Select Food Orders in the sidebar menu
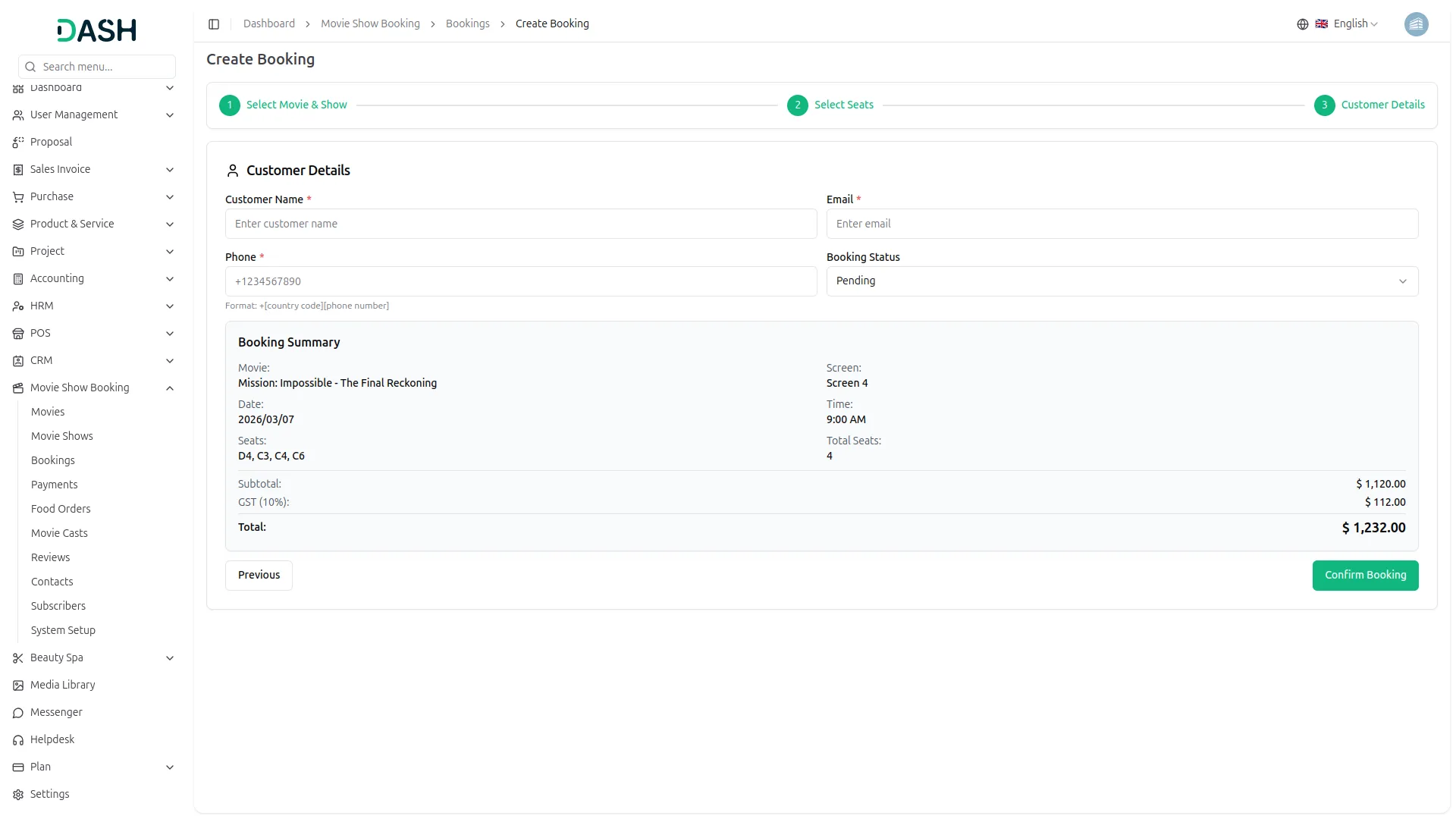 click(x=61, y=508)
